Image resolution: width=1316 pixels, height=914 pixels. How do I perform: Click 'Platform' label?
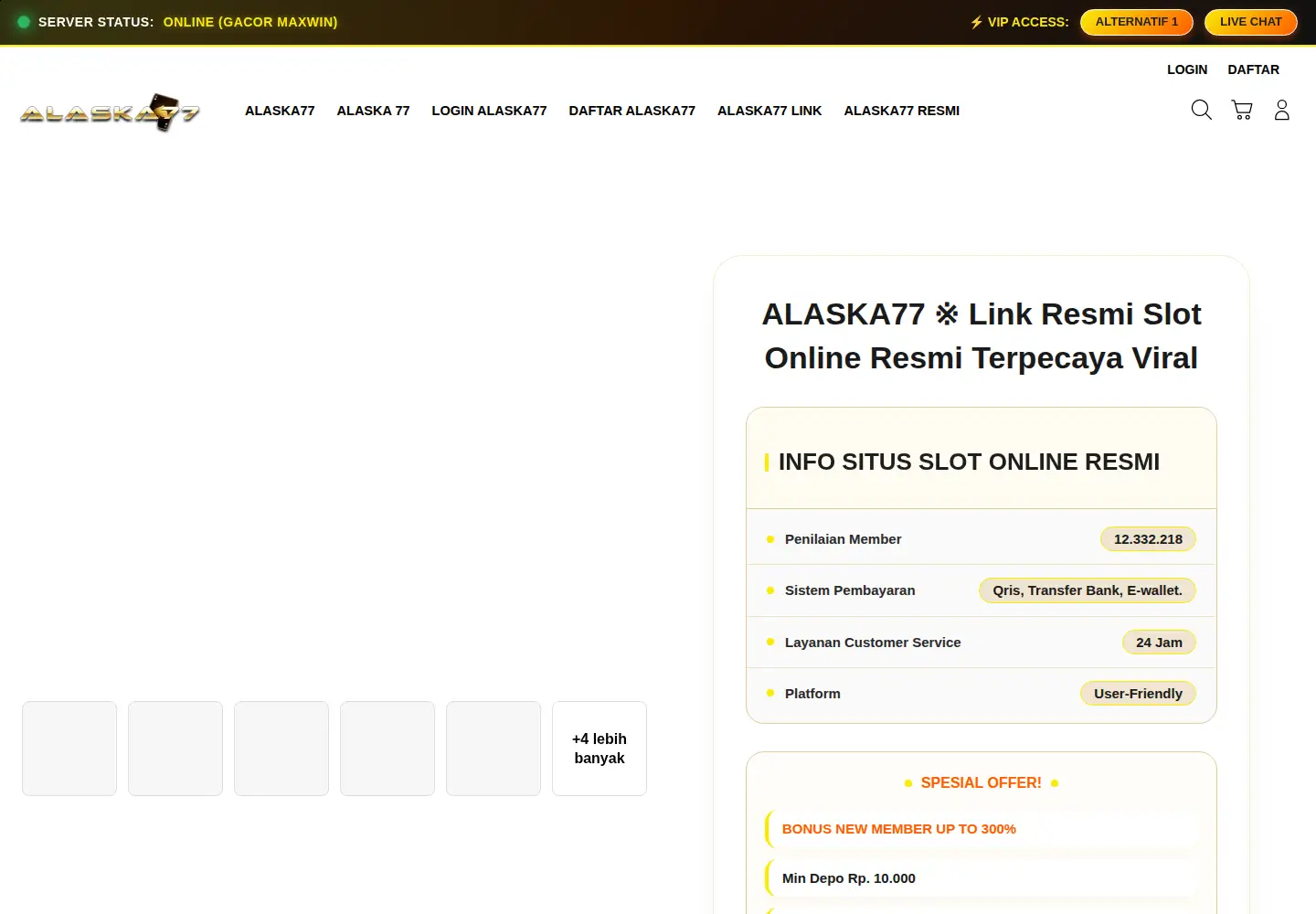[812, 694]
